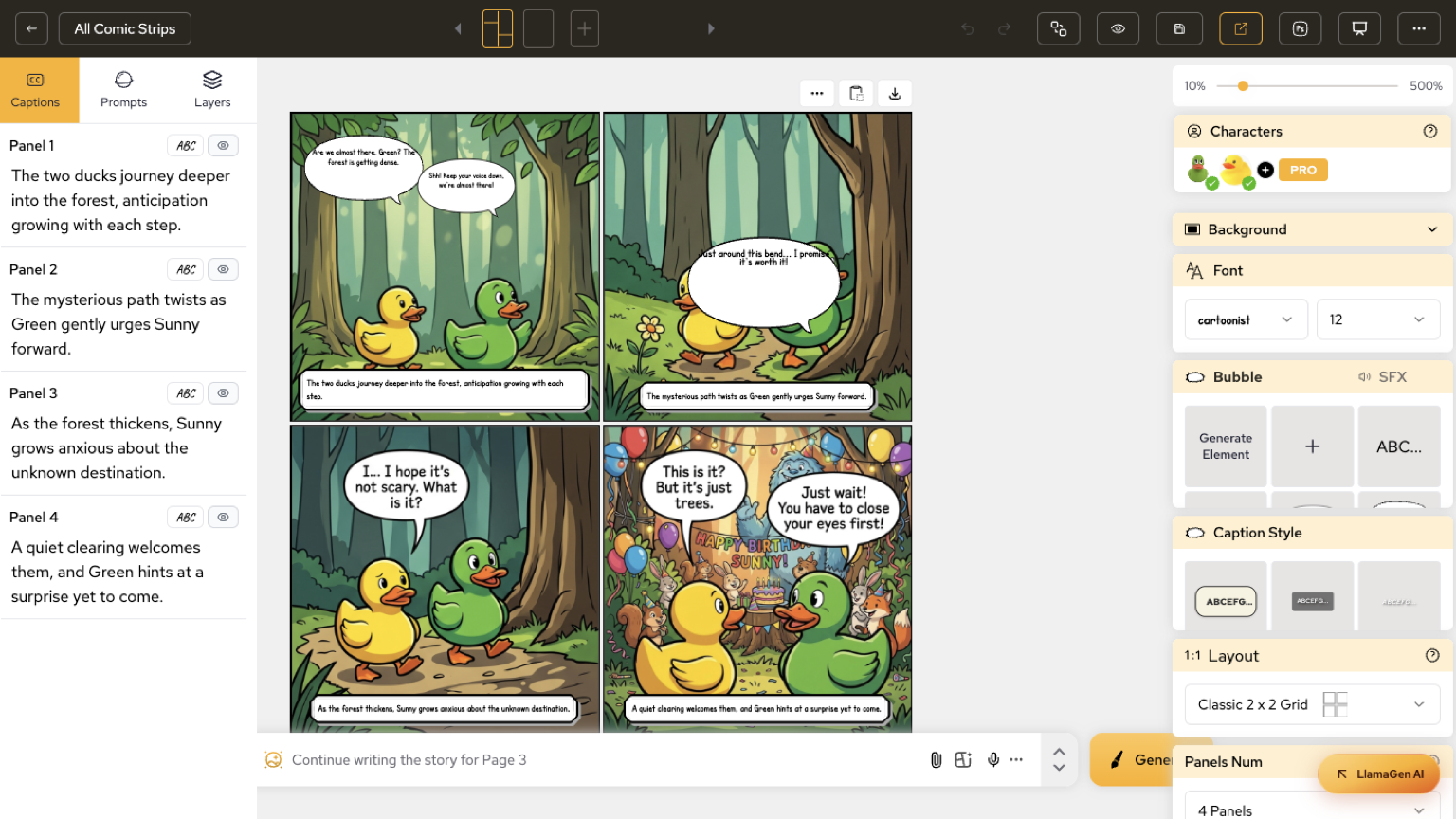
Task: Attach a file to the story prompt
Action: (936, 759)
